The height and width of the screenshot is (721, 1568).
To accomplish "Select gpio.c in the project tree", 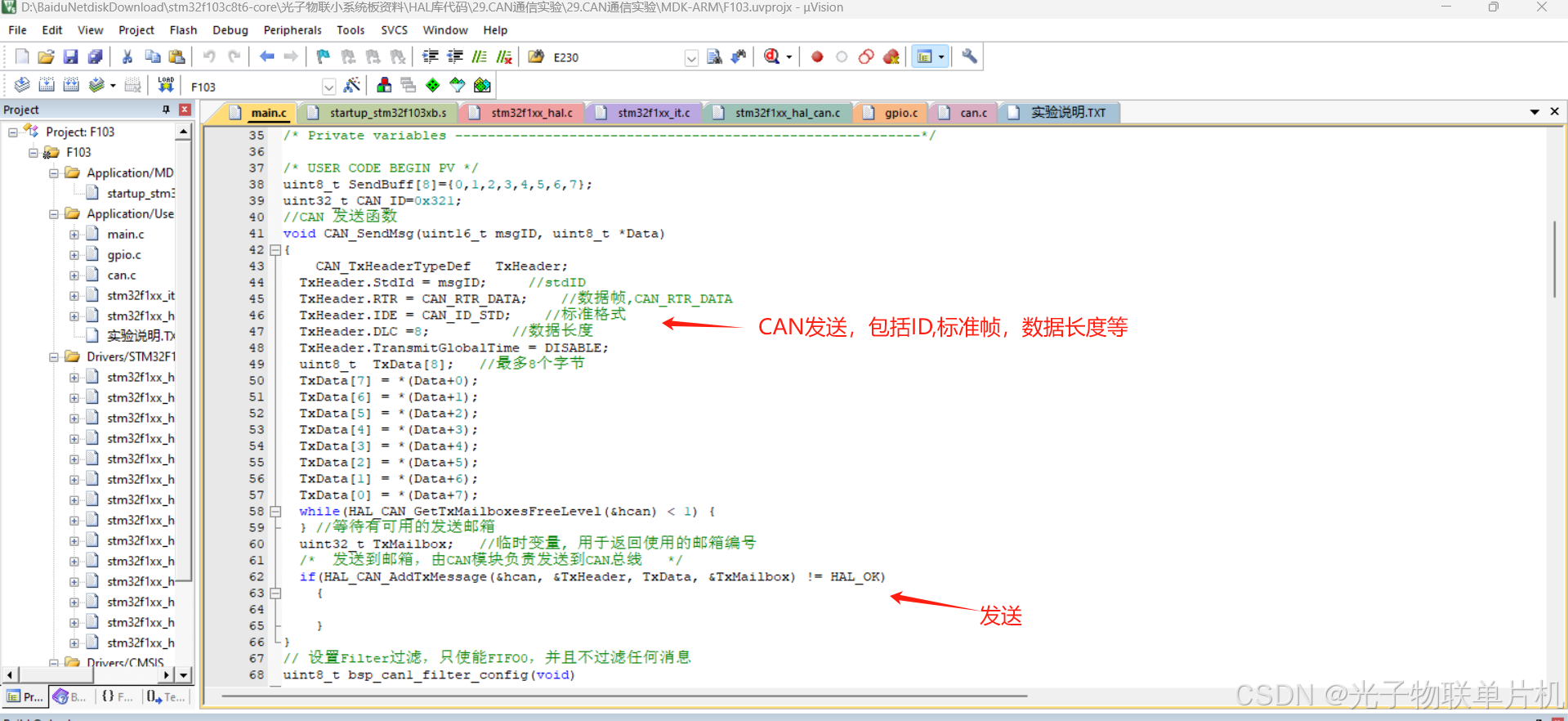I will (123, 255).
